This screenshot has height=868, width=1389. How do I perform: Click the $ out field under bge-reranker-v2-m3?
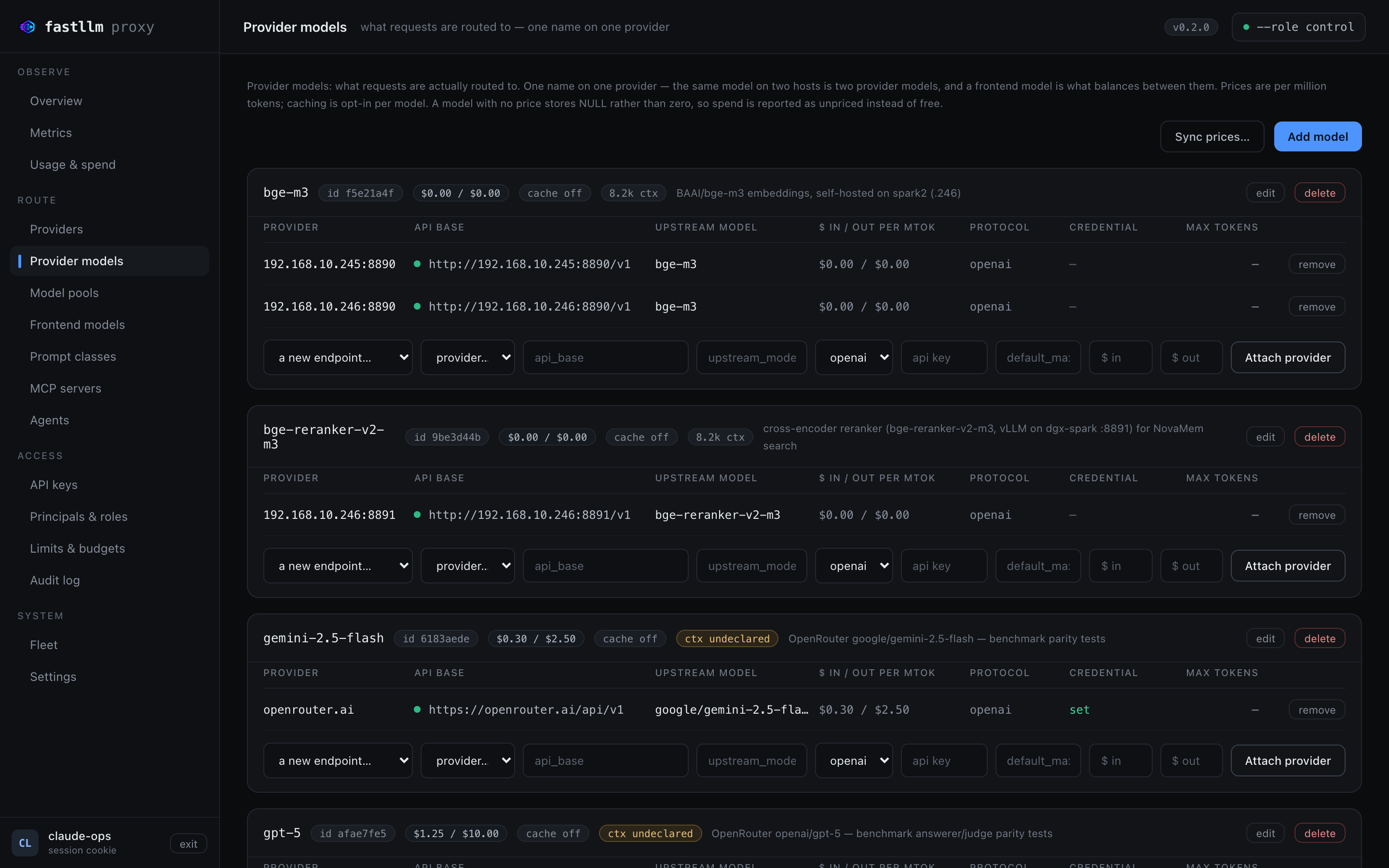tap(1191, 566)
